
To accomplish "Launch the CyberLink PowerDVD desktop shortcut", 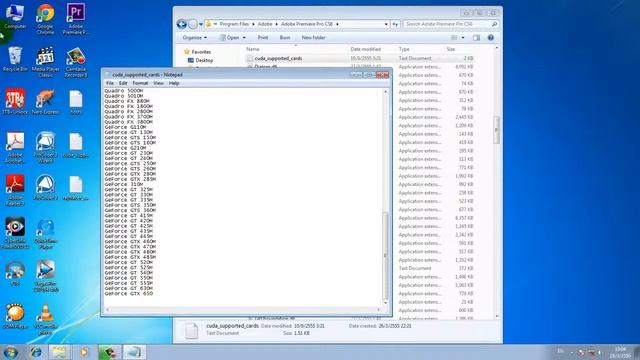I will [15, 233].
